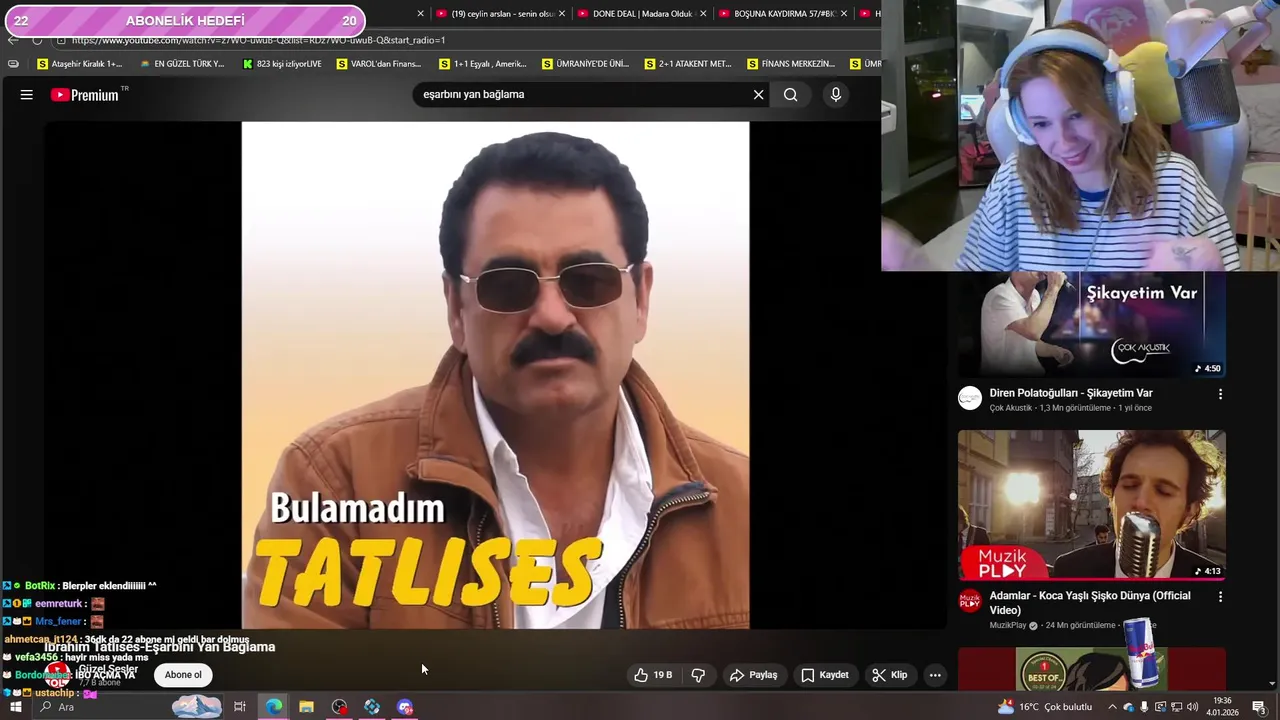Open 'Diren Polatoğulları - Şikayetim Var' title
The image size is (1280, 720).
pos(1071,393)
